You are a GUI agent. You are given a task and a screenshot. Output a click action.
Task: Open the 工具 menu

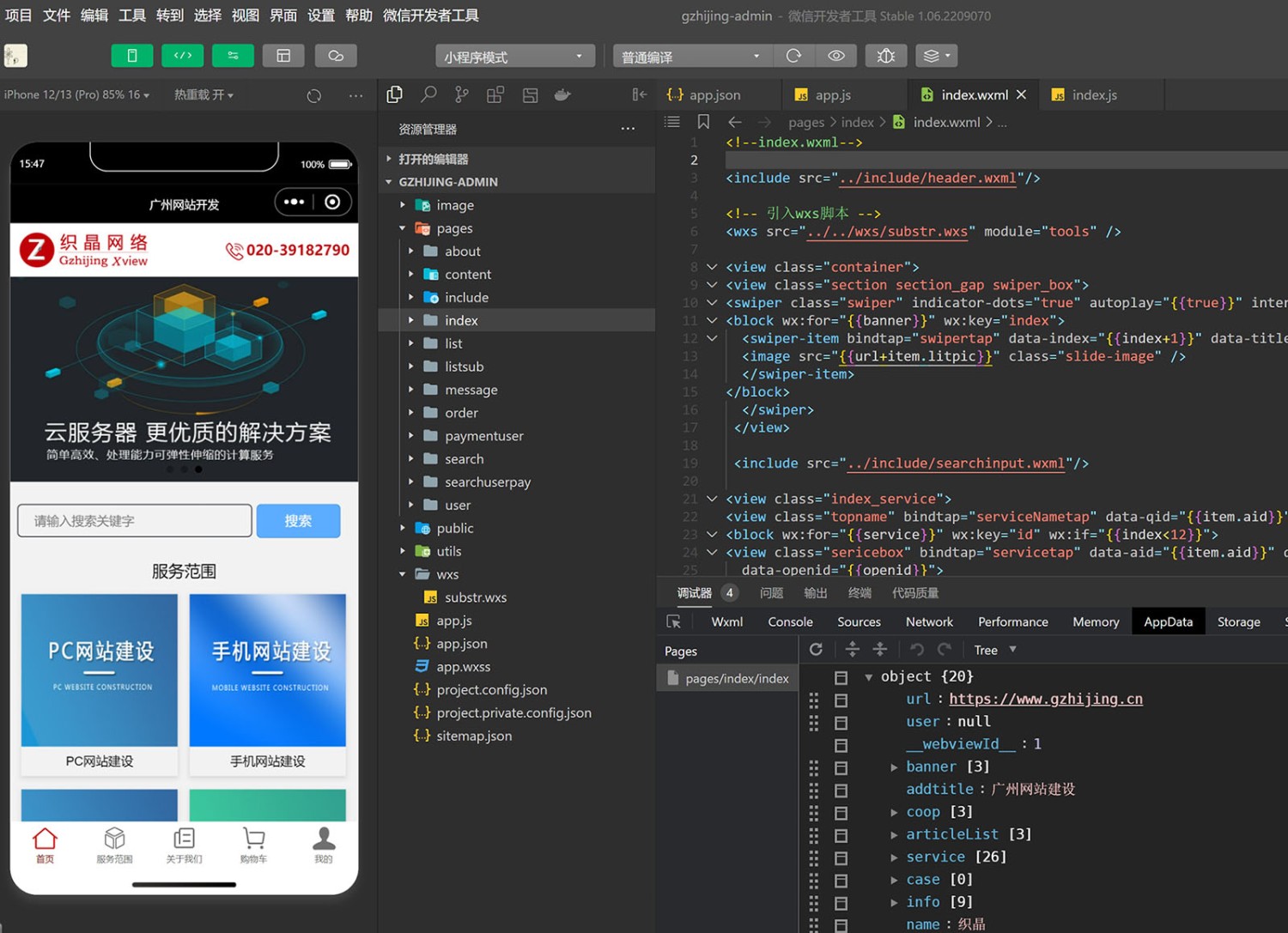[x=132, y=15]
